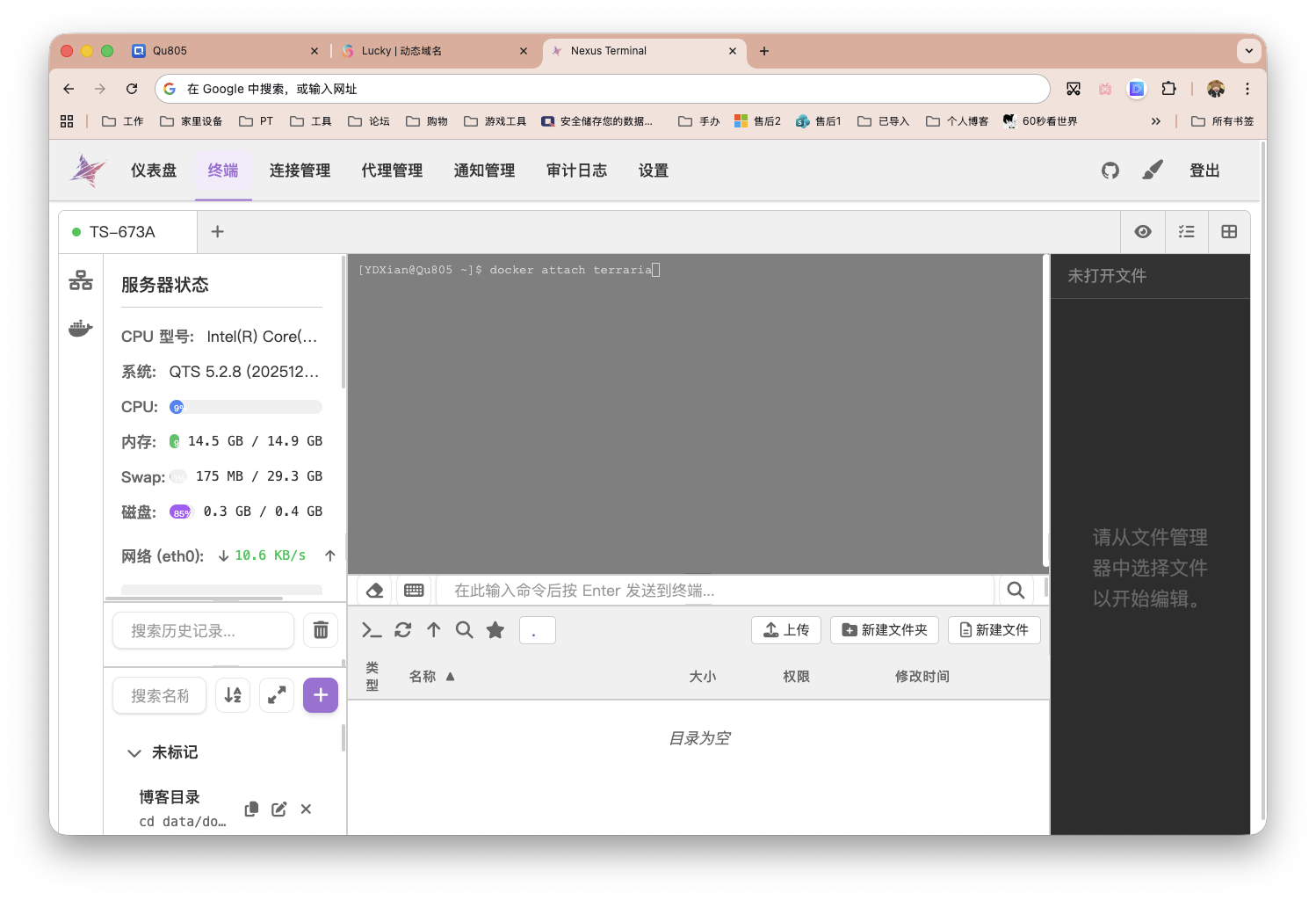The width and height of the screenshot is (1316, 900).
Task: Toggle the split-screen grid layout
Action: click(x=1228, y=231)
